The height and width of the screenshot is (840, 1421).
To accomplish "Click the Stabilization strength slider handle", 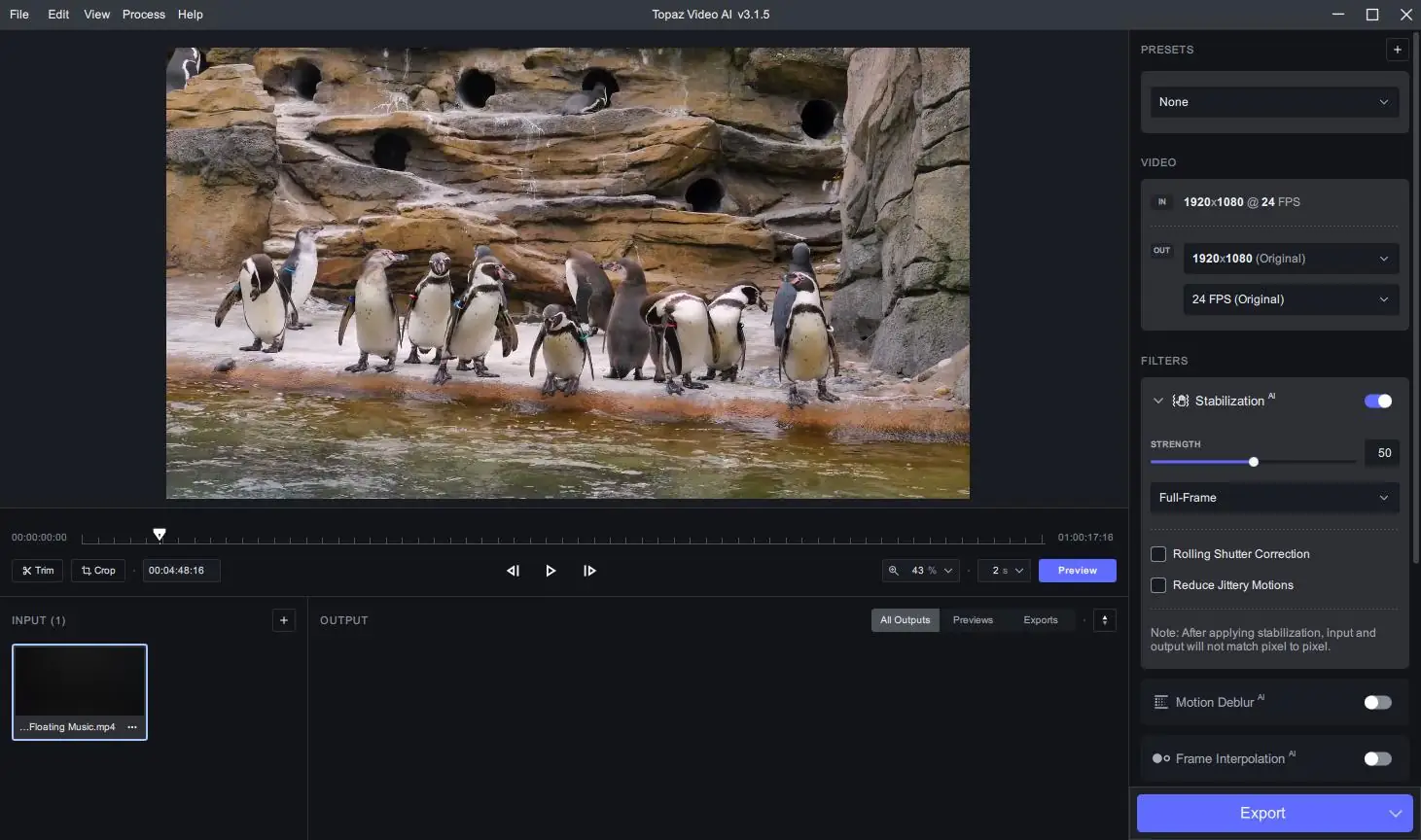I will coord(1254,462).
